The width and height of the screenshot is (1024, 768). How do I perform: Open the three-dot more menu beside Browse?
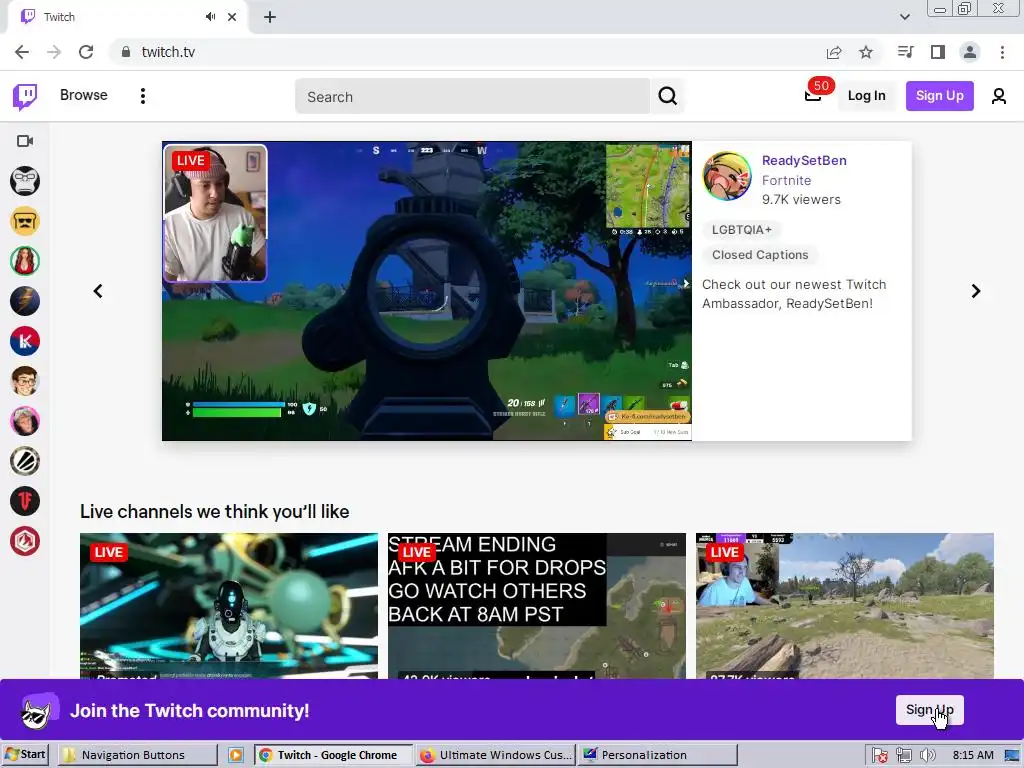143,96
